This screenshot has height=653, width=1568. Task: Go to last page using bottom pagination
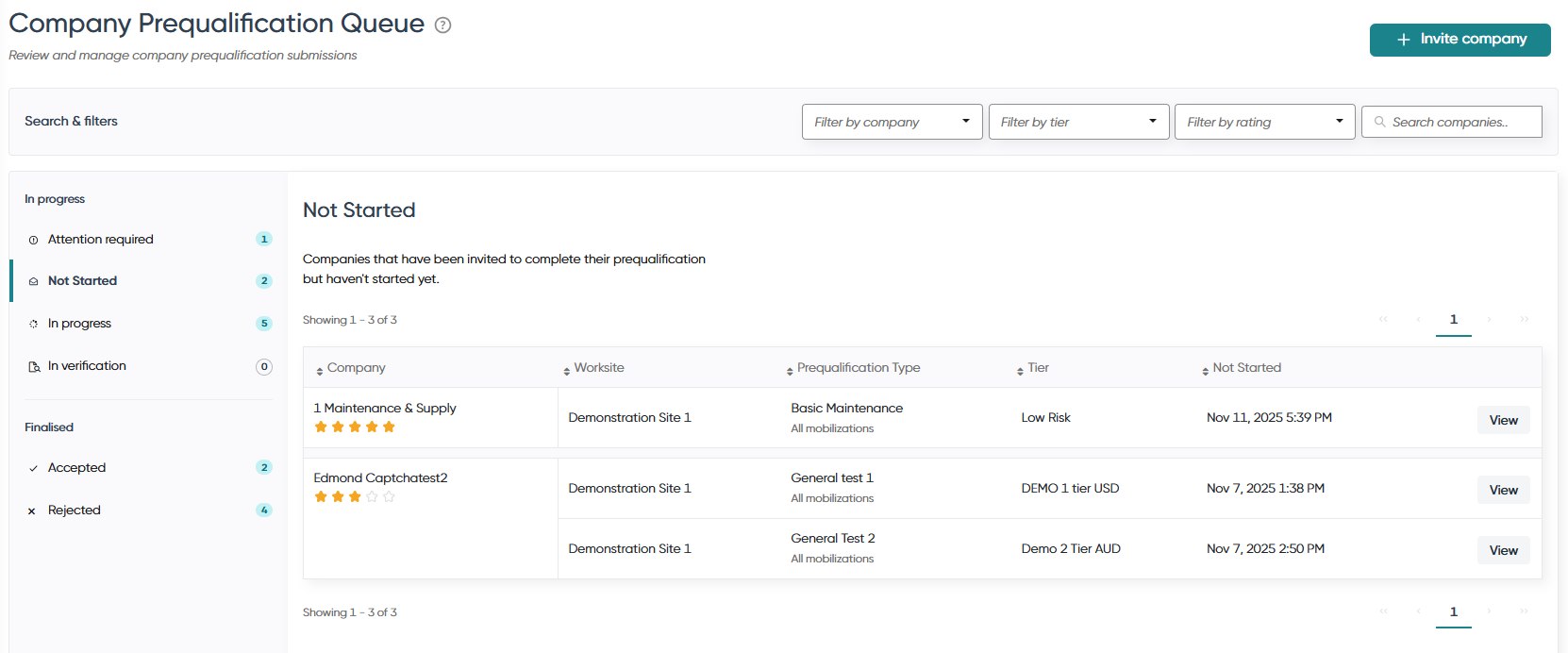click(1524, 611)
